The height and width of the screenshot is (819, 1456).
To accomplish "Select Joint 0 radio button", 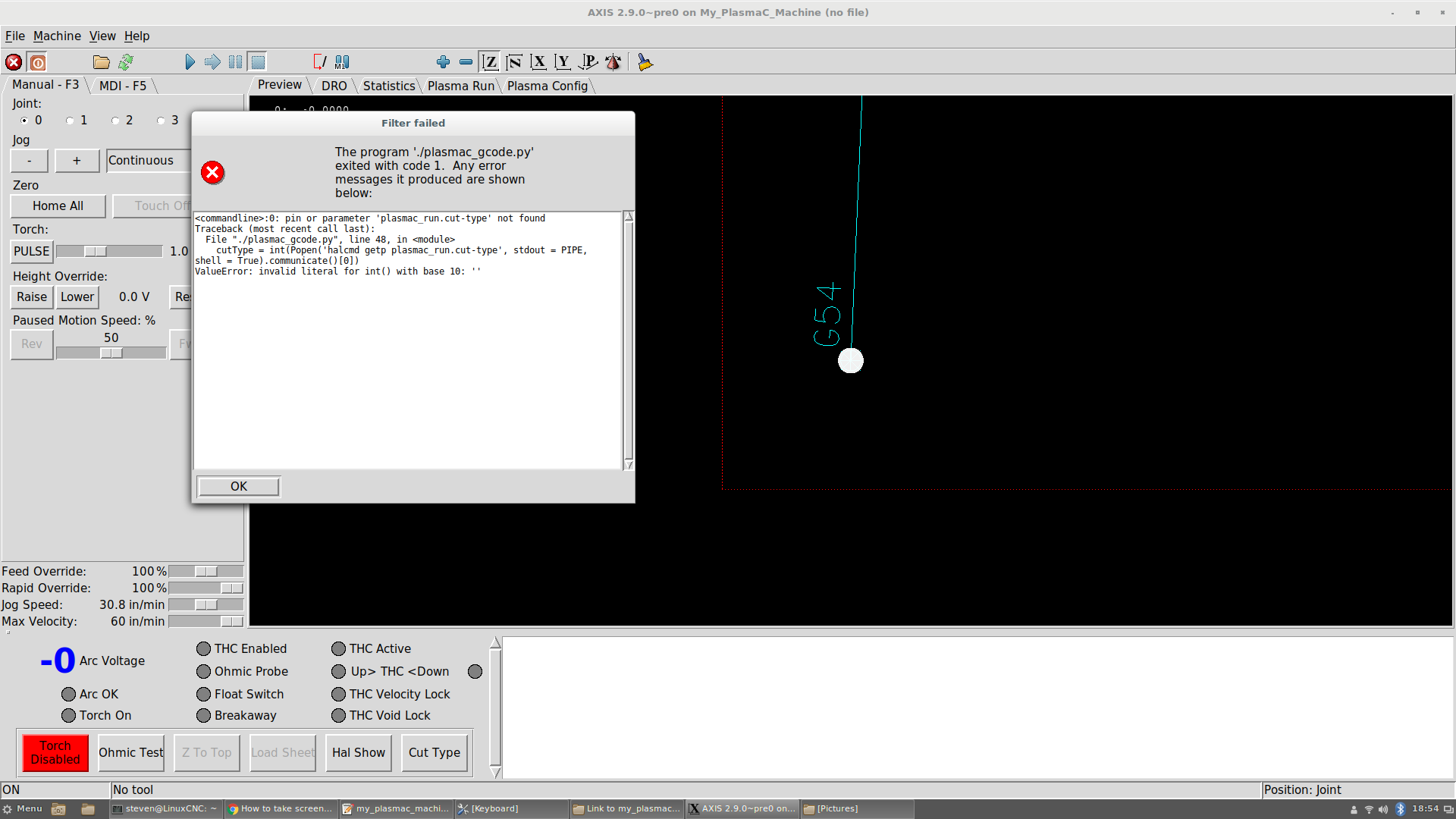I will pyautogui.click(x=24, y=121).
